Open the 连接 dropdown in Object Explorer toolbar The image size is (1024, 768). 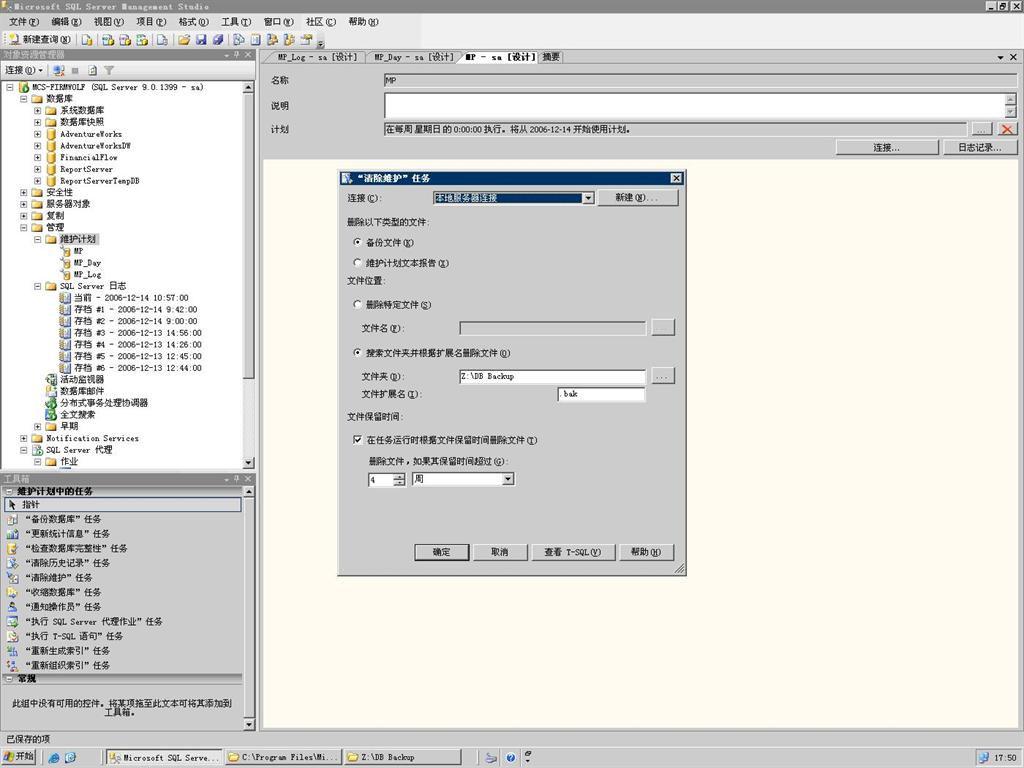click(x=24, y=70)
